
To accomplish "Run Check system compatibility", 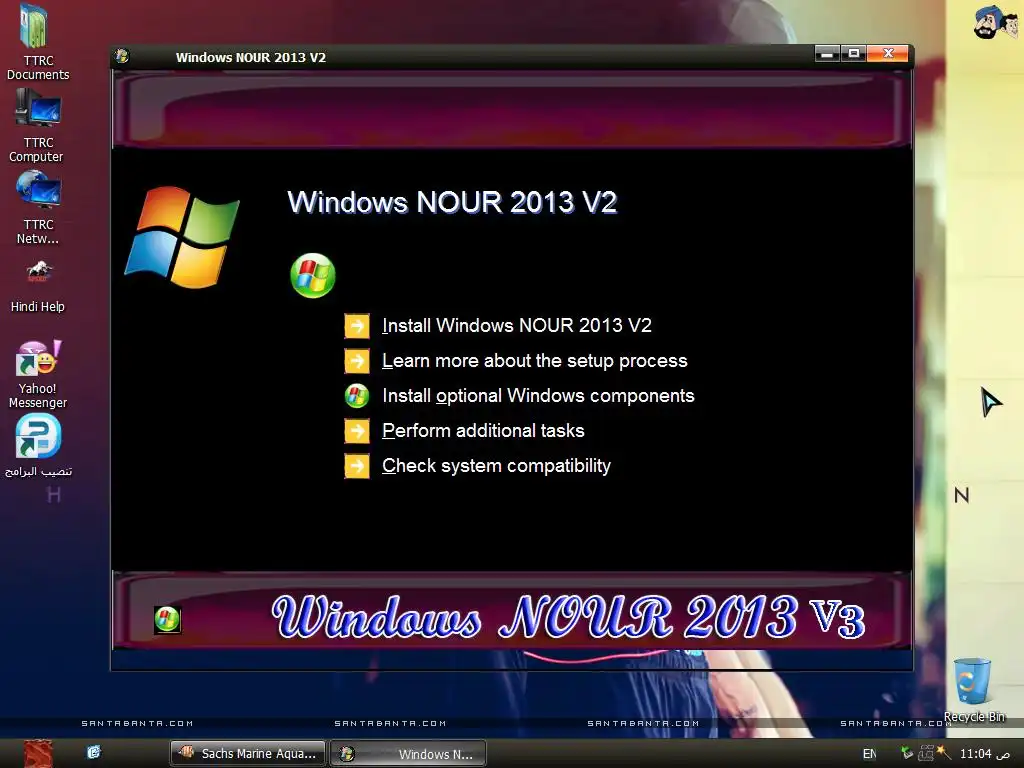I will 496,466.
